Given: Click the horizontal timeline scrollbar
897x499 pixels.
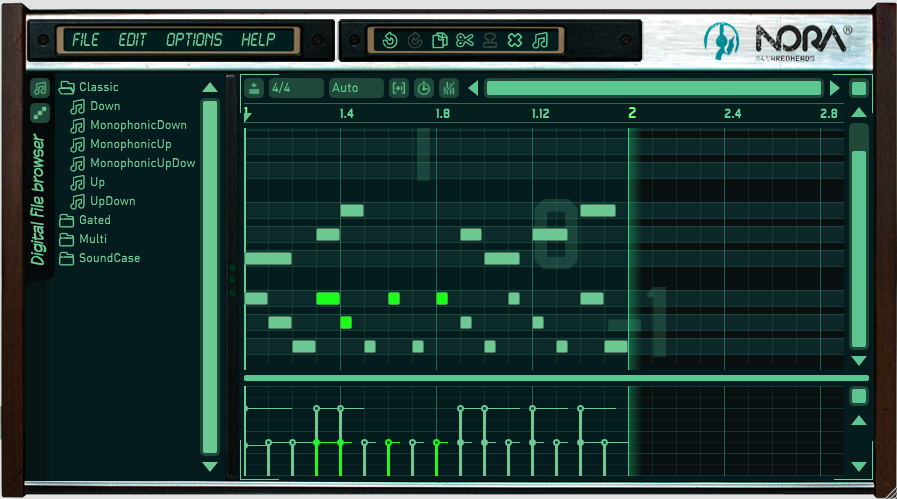Looking at the screenshot, I should (x=653, y=88).
